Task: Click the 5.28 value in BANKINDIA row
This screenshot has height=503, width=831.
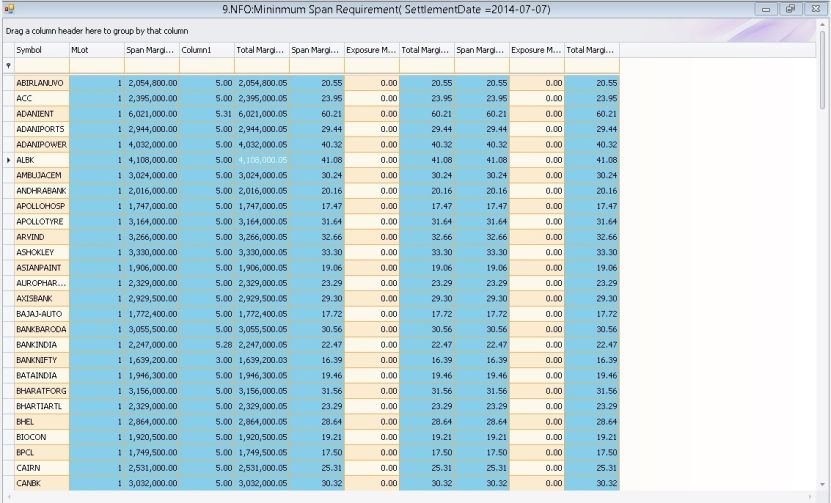Action: pyautogui.click(x=207, y=344)
